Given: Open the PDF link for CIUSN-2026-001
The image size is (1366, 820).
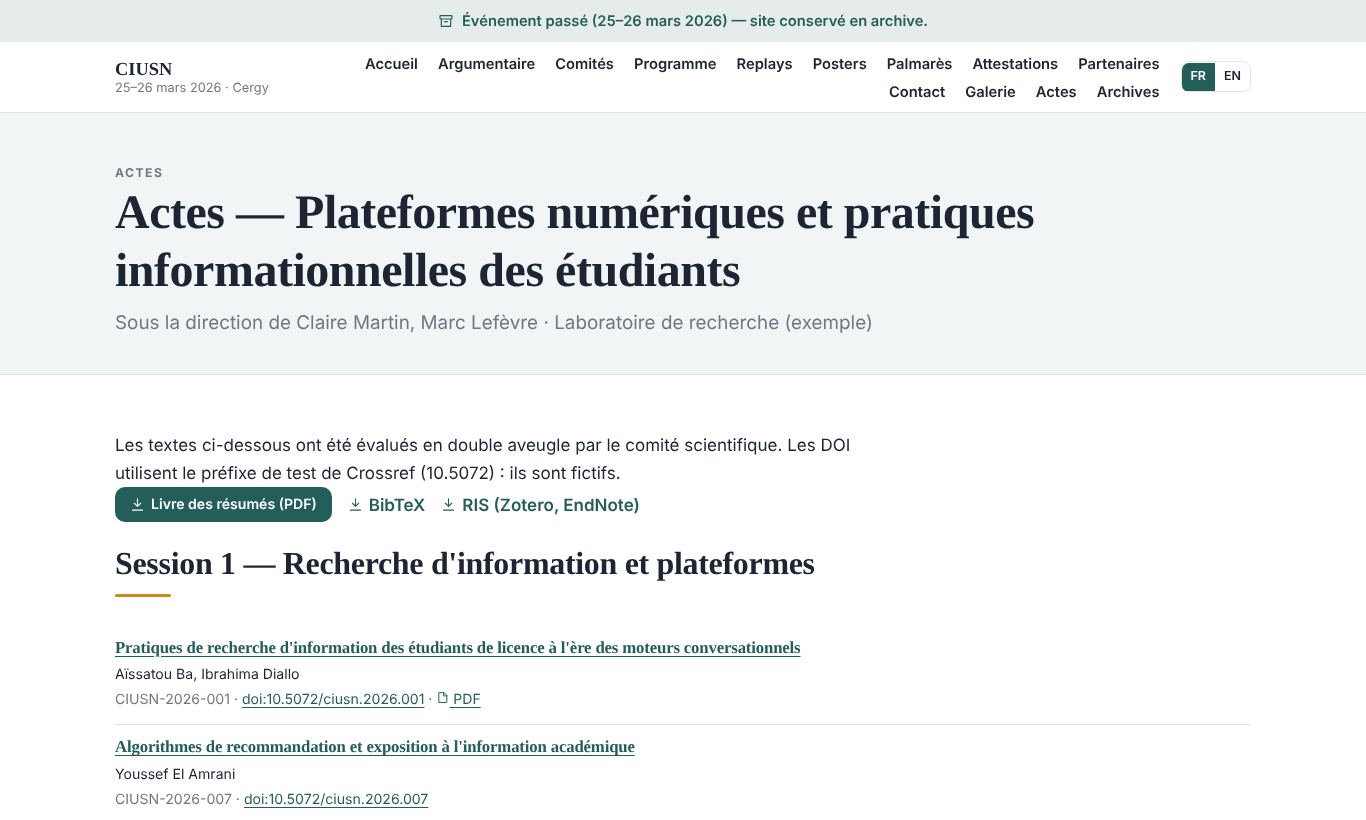Looking at the screenshot, I should (x=459, y=699).
